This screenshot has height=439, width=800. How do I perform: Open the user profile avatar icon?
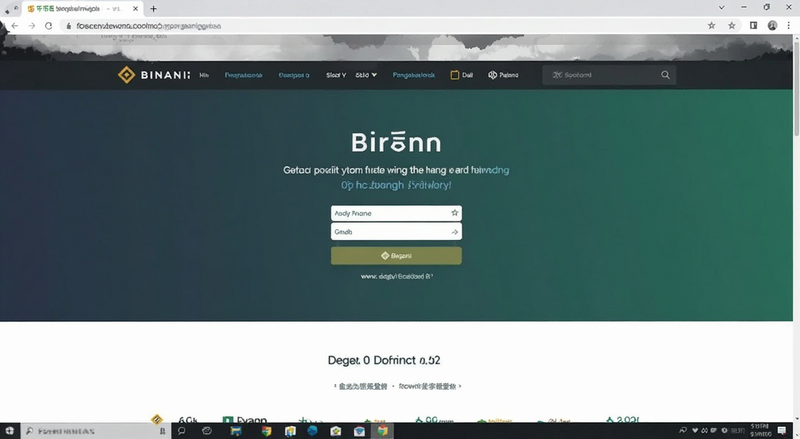tap(772, 26)
